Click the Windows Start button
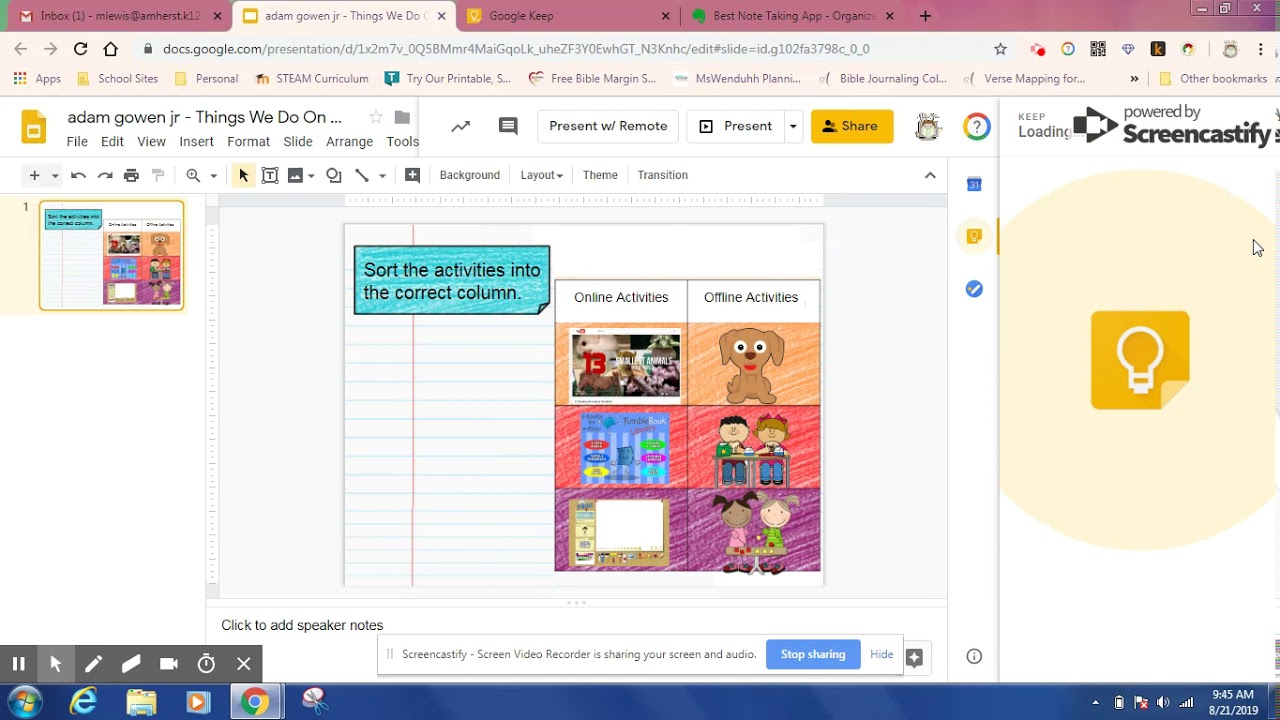Screen dimensions: 1280x720 [x=23, y=702]
